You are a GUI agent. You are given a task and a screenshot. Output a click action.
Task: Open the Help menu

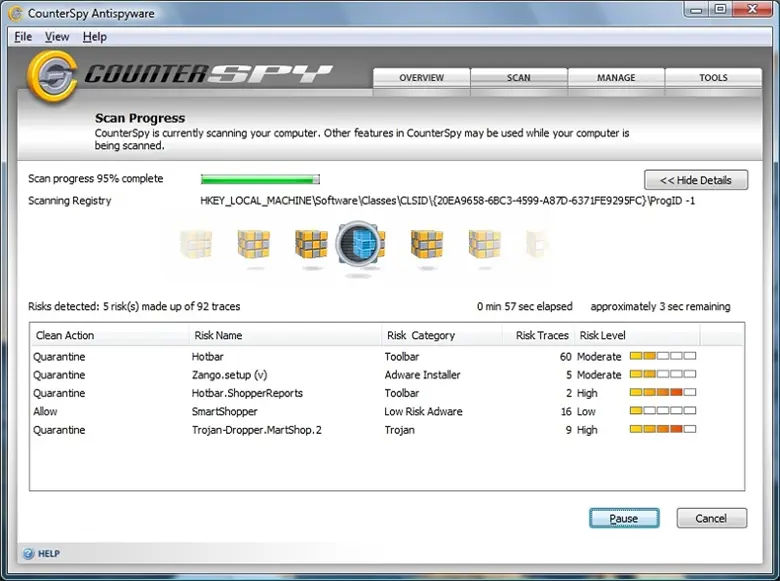point(95,37)
